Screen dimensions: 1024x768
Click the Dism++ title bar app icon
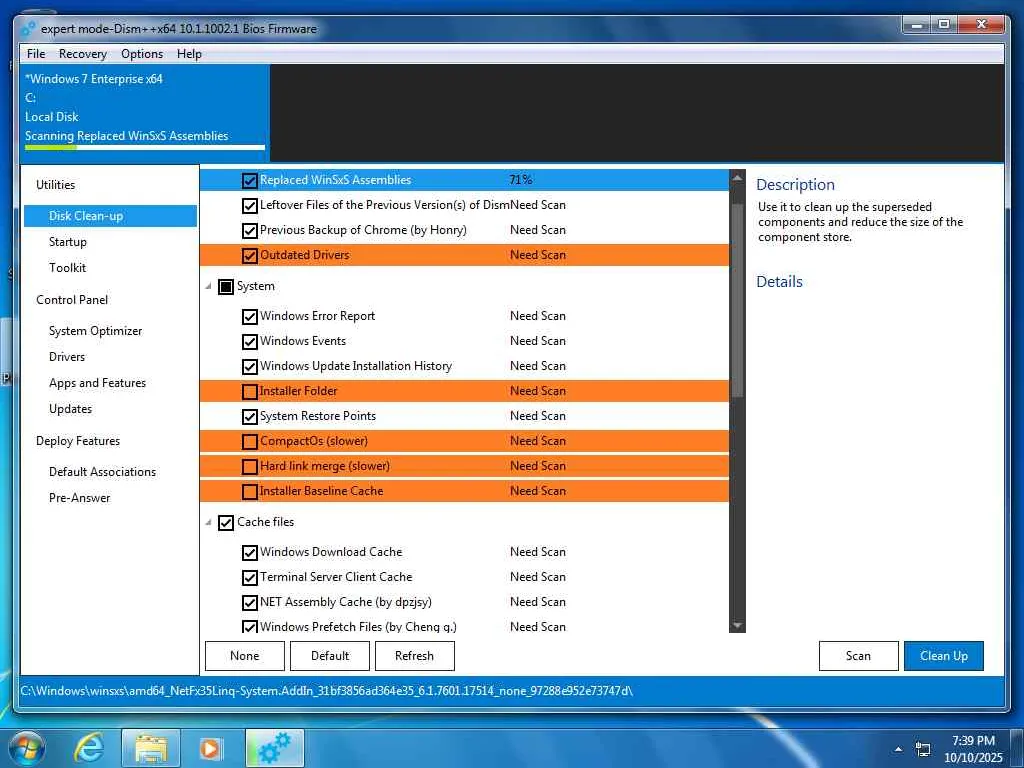[28, 29]
